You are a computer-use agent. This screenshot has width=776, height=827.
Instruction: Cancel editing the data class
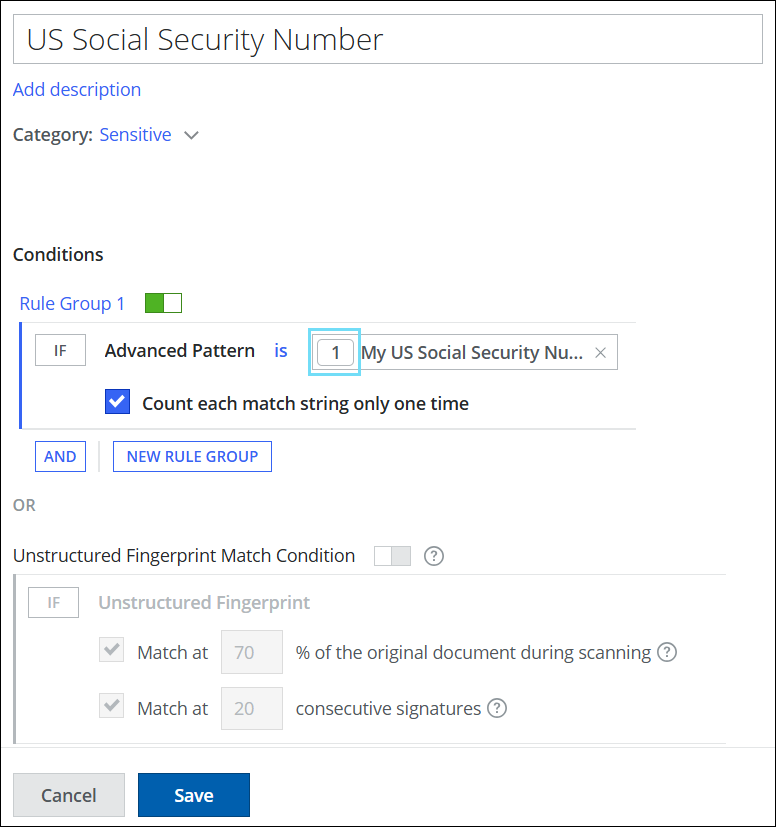click(69, 795)
